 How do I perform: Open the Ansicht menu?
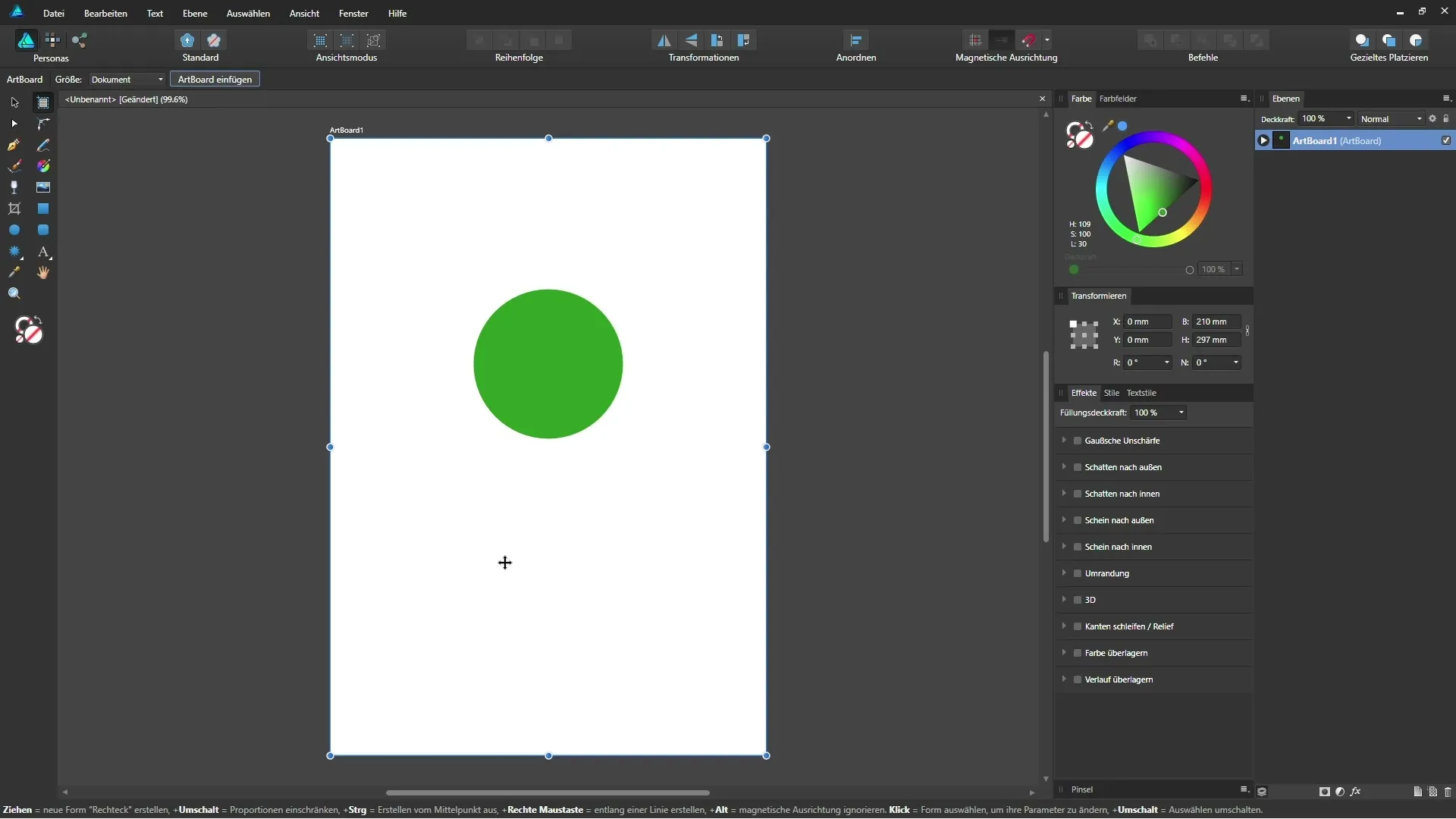(x=304, y=13)
